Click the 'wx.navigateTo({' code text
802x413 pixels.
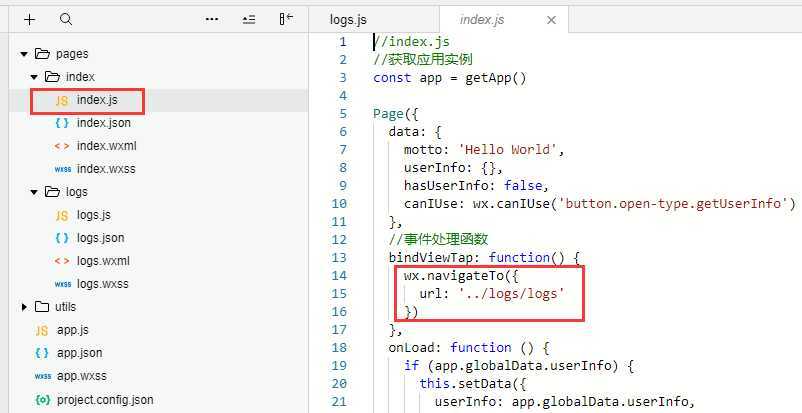[461, 276]
